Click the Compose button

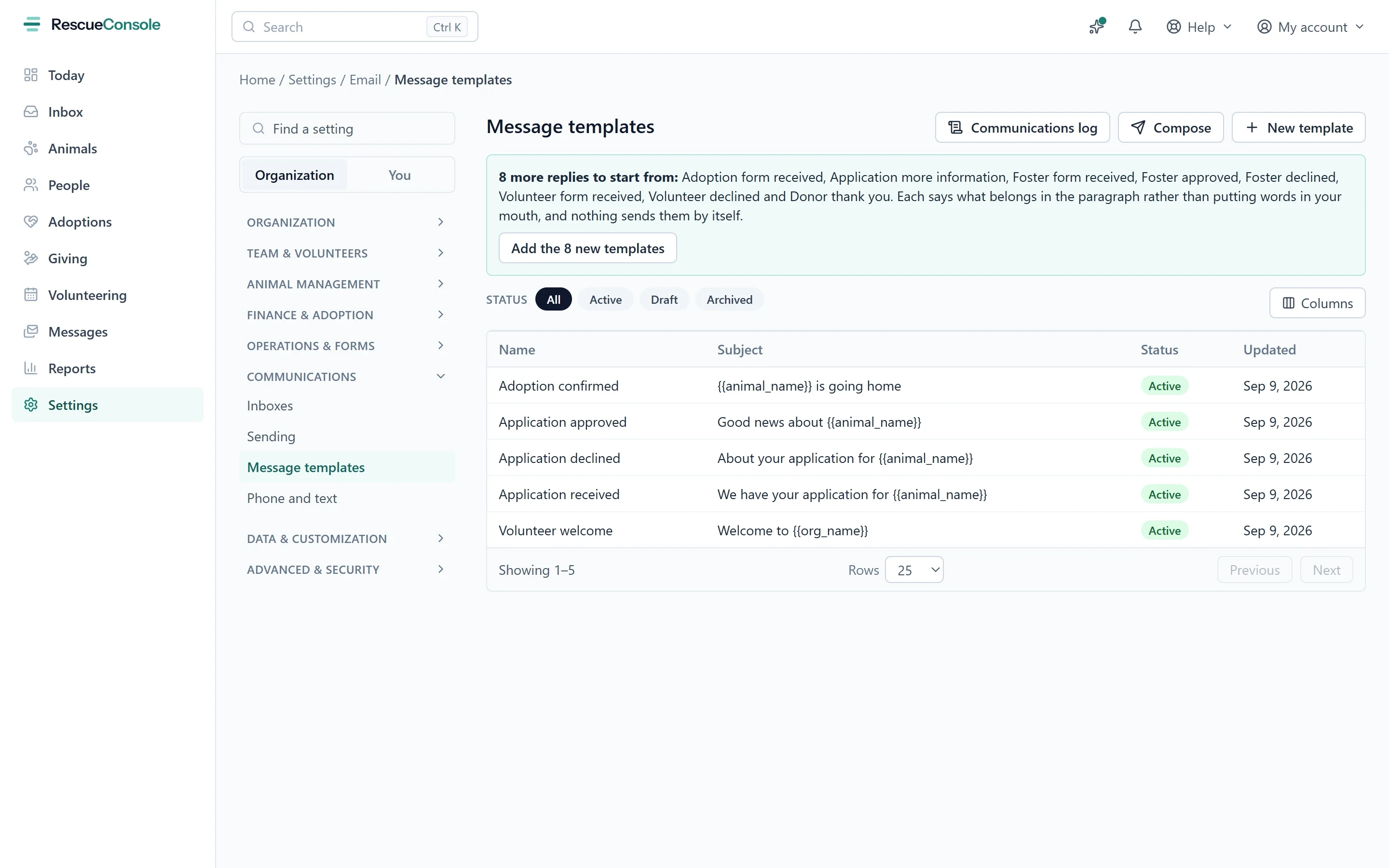pos(1171,127)
